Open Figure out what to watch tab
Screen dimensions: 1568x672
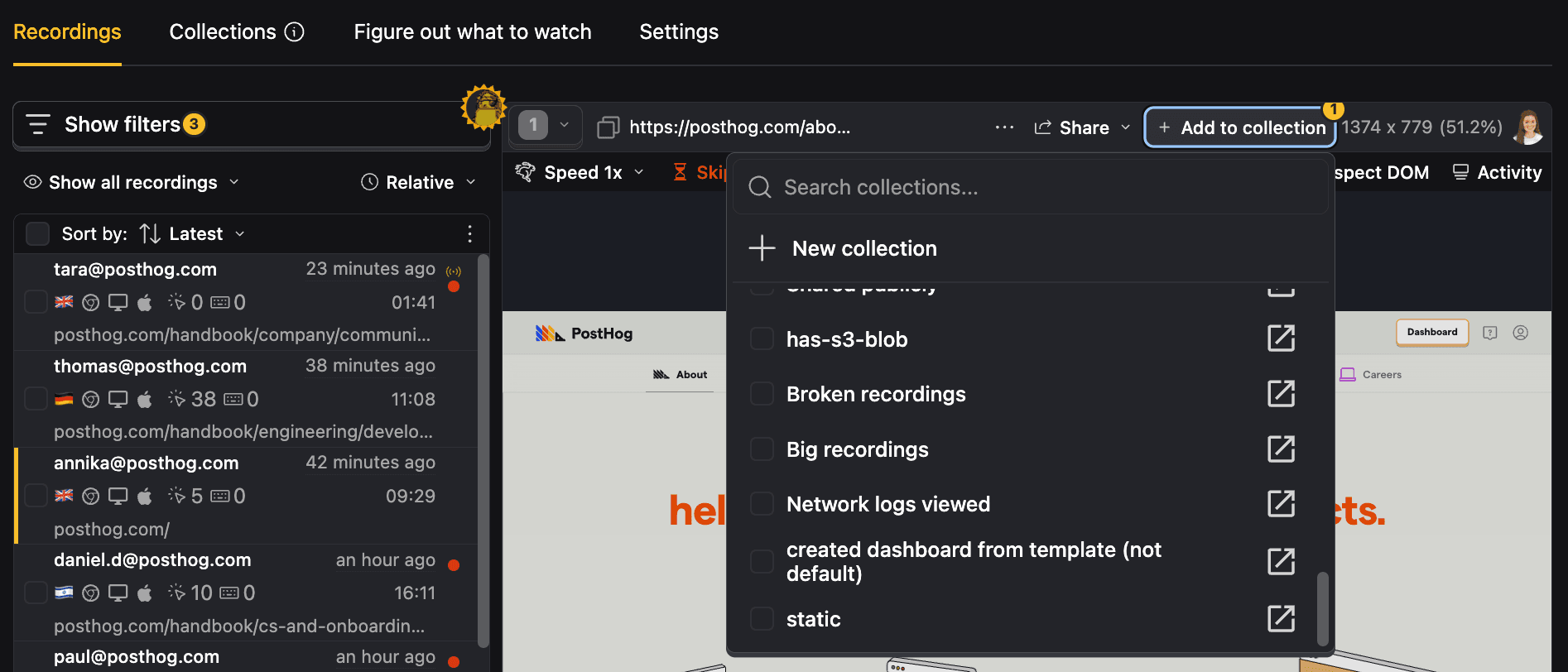tap(473, 31)
